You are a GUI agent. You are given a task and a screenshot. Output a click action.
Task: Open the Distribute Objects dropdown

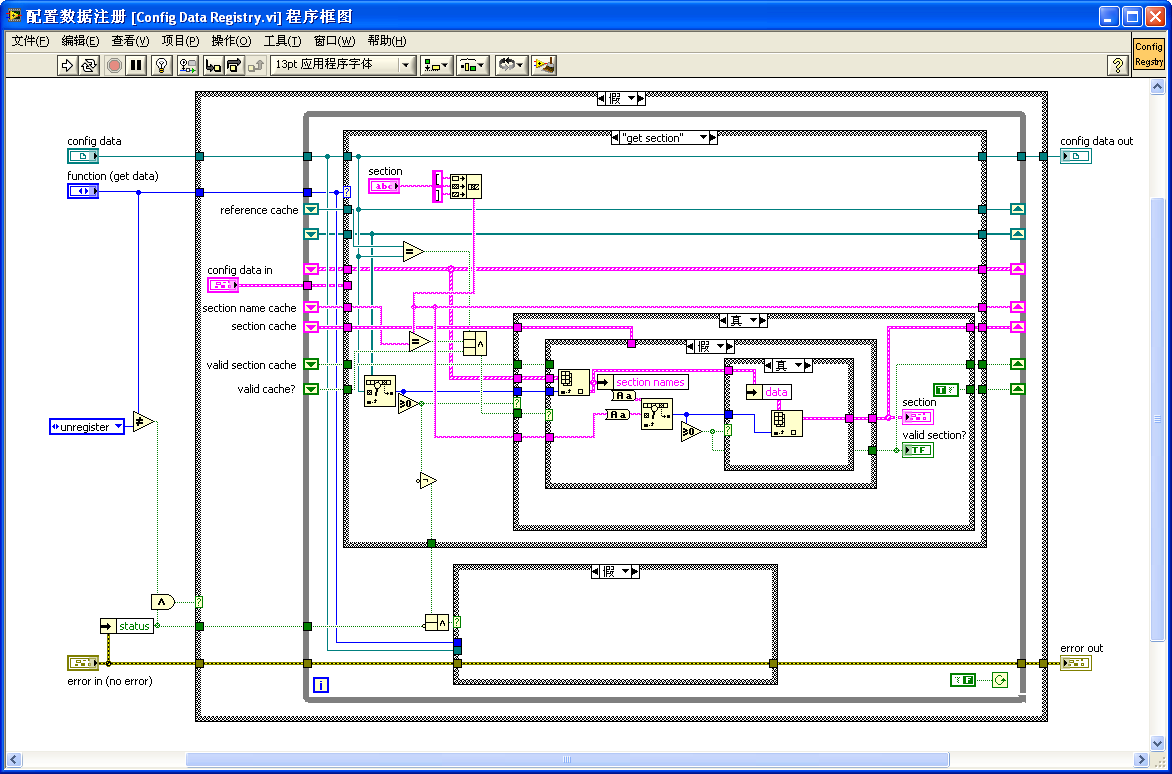tap(472, 65)
